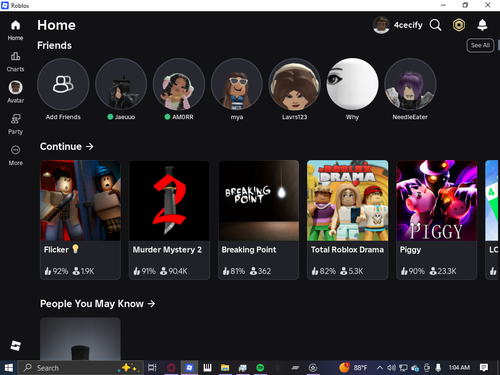
Task: Open the Flicker game card
Action: [80, 220]
